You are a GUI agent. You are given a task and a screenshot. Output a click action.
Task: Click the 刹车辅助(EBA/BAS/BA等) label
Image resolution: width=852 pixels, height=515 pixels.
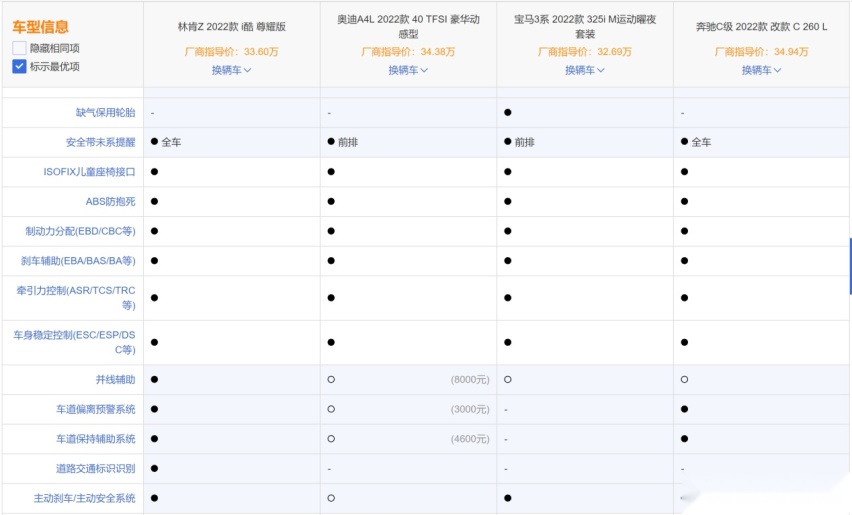coord(78,261)
